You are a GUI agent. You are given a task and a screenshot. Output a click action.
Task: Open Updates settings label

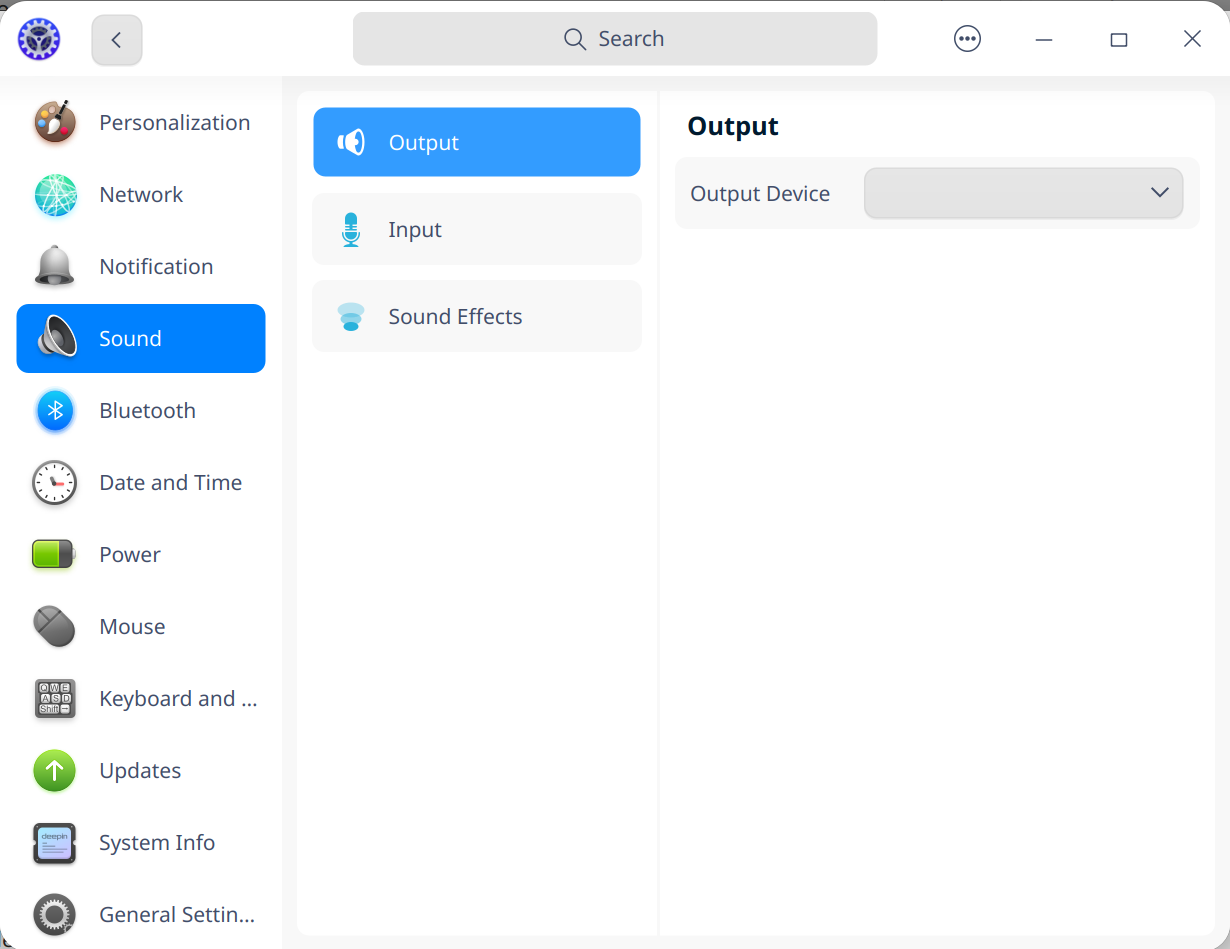140,771
